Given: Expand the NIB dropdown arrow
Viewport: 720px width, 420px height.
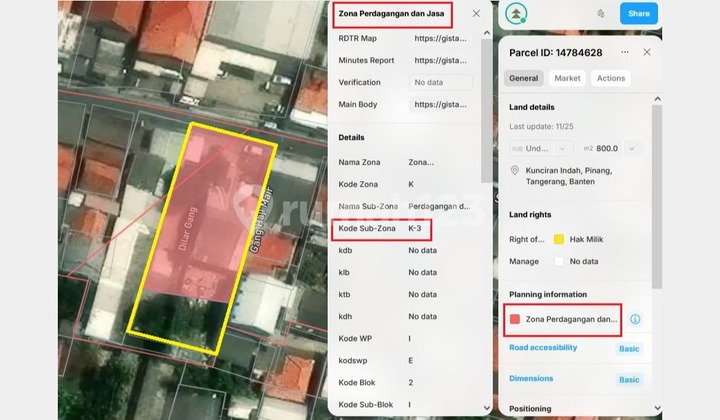Looking at the screenshot, I should point(563,148).
